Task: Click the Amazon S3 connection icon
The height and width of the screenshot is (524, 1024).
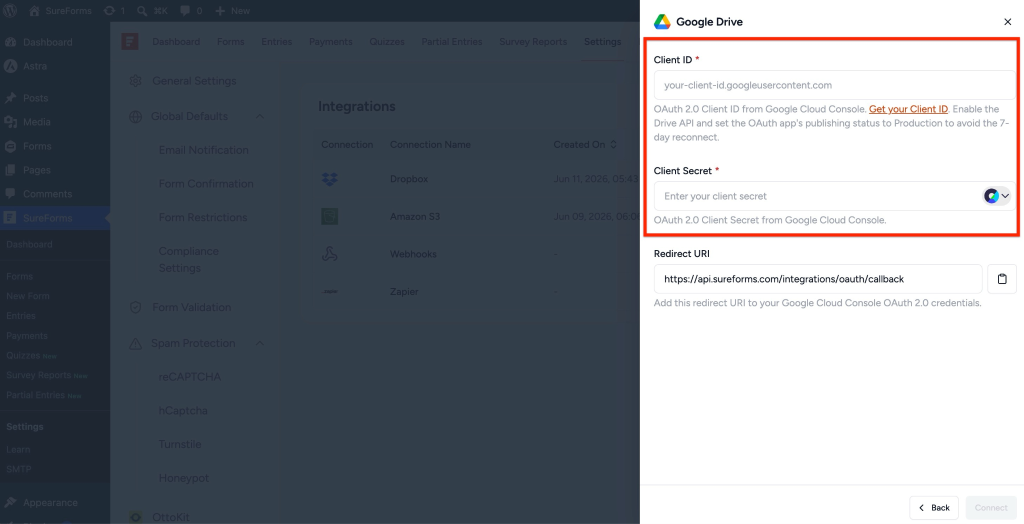Action: coord(330,216)
